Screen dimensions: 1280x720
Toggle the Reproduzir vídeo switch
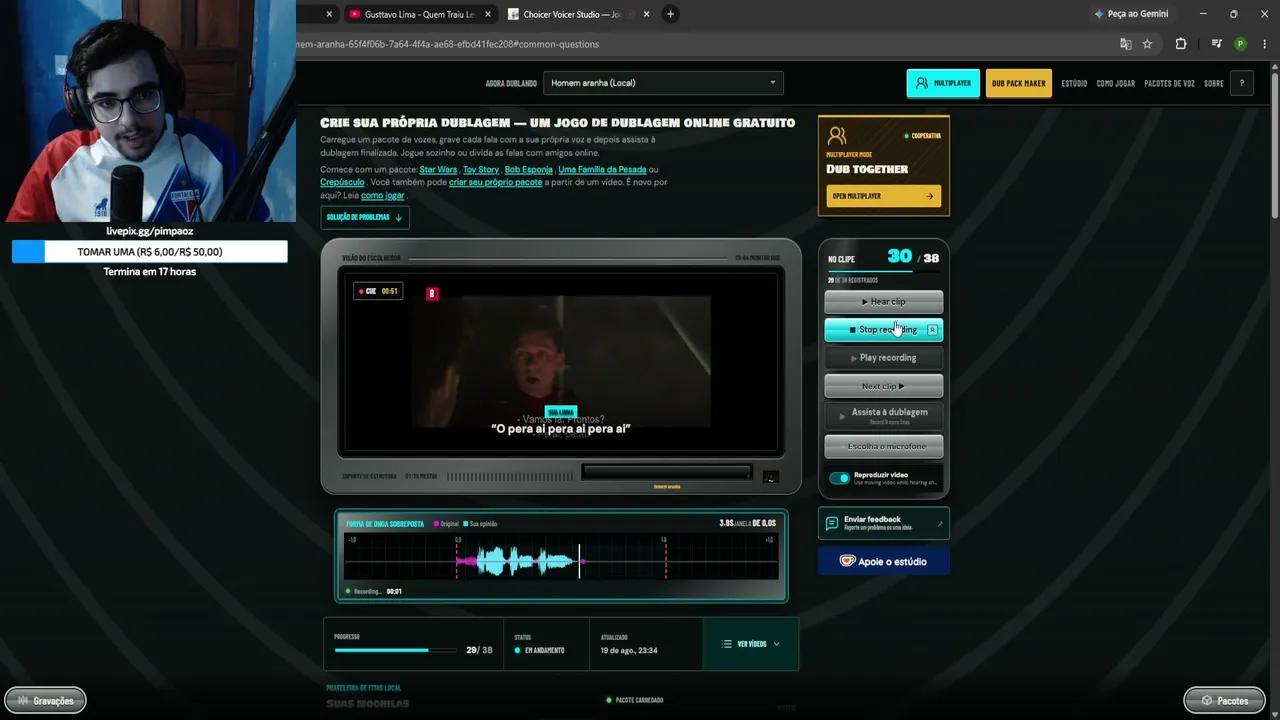839,478
